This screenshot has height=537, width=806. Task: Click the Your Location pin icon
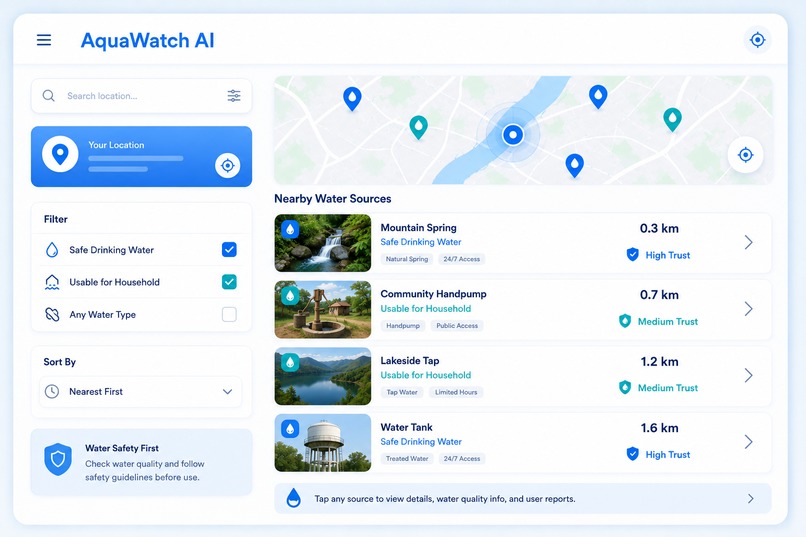tap(60, 154)
